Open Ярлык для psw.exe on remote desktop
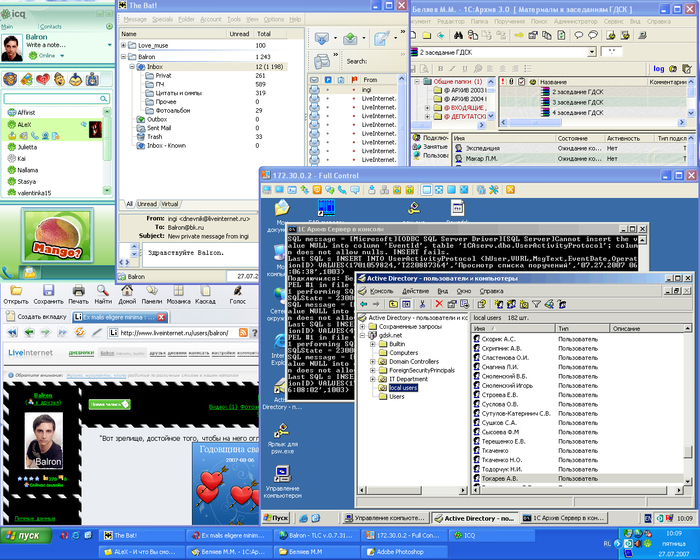Image resolution: width=700 pixels, height=560 pixels. [282, 439]
